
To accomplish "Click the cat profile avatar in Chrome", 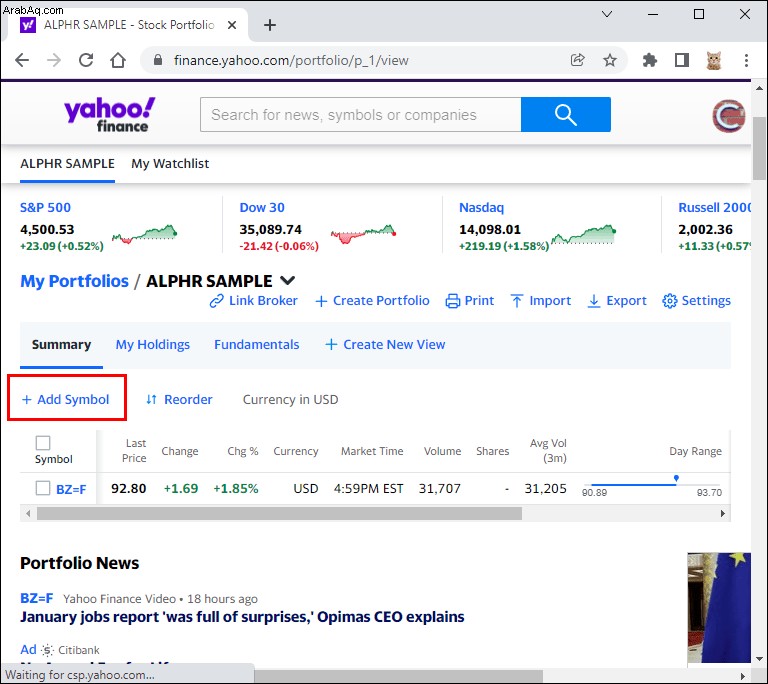I will click(714, 60).
